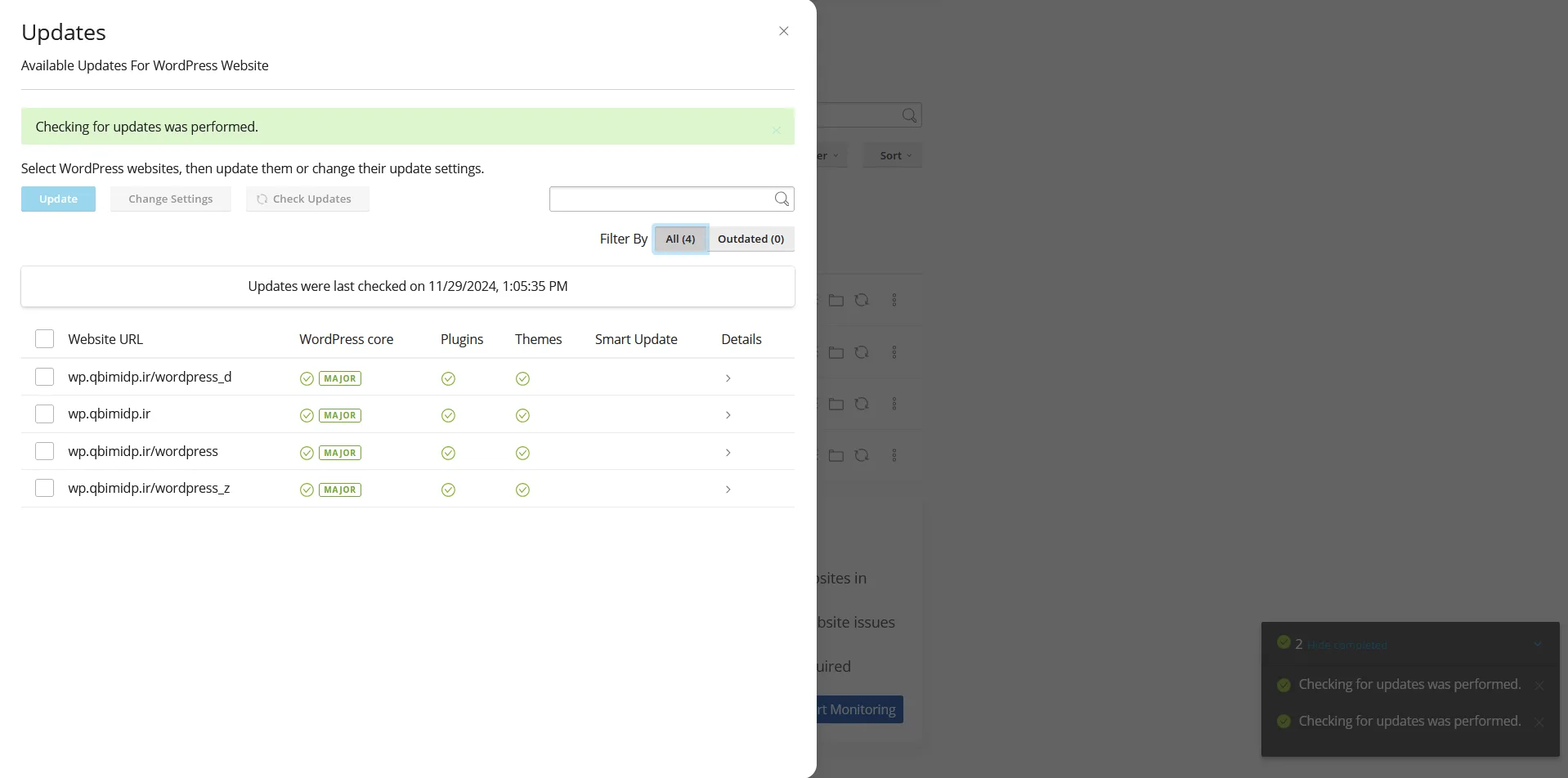Click themes status checkmark for wp.qbimidp.ir/wordpress_d

(x=522, y=378)
